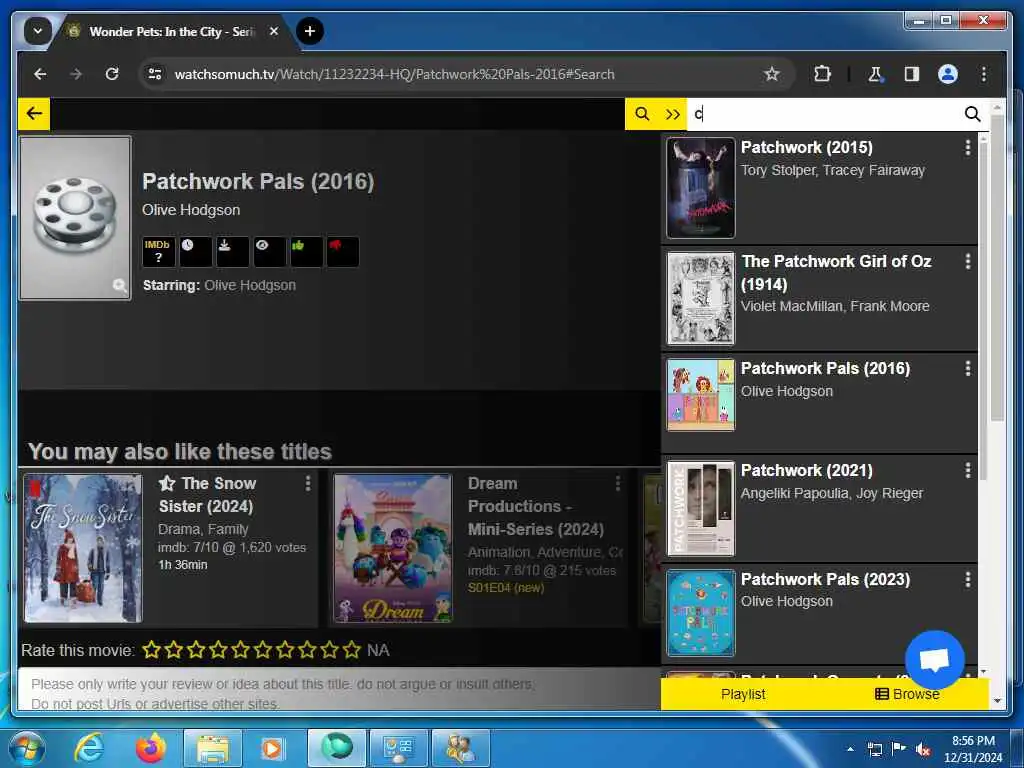Click the site information icon in the address bar

click(155, 74)
